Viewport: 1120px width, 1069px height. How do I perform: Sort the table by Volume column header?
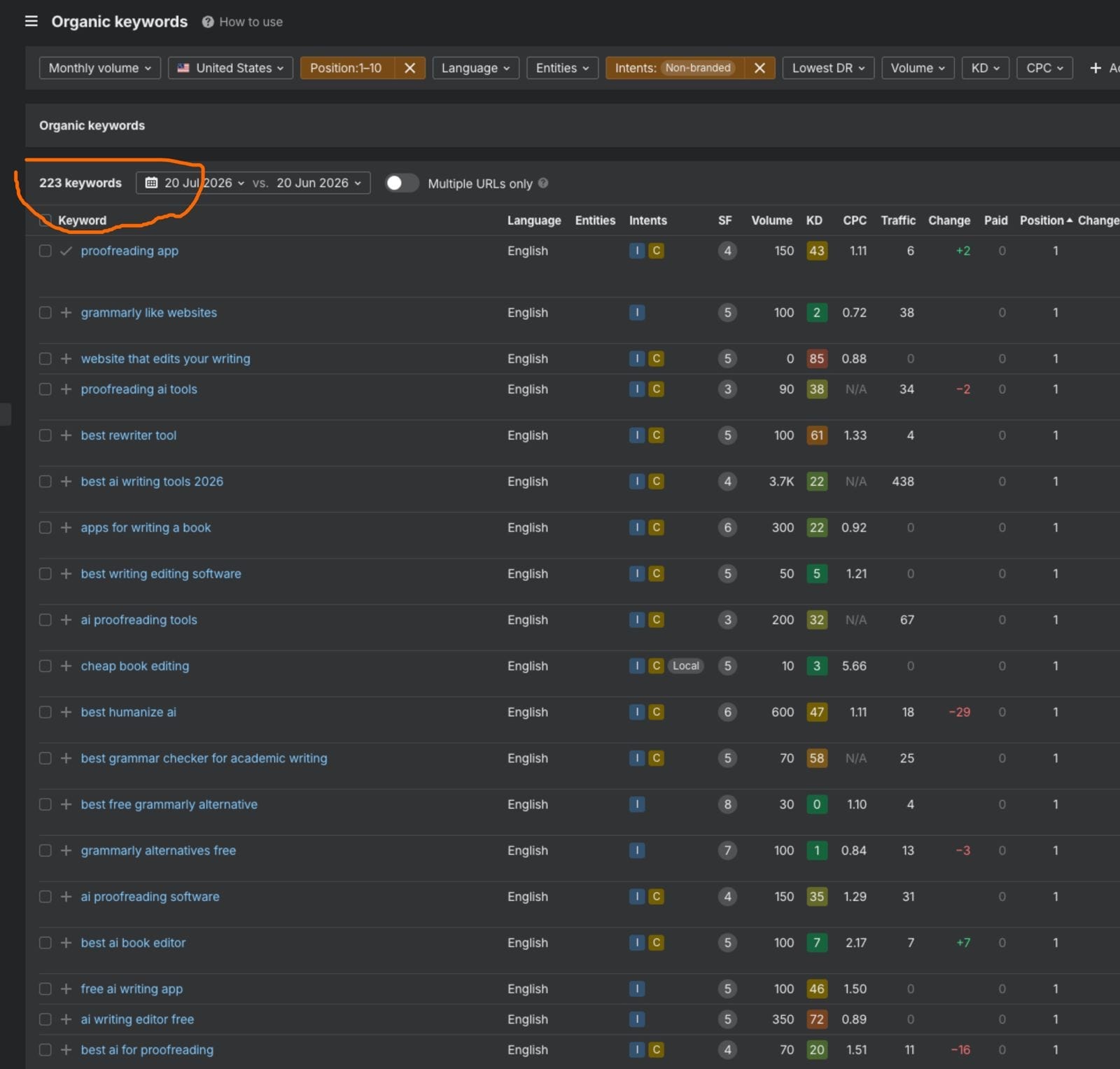[771, 220]
